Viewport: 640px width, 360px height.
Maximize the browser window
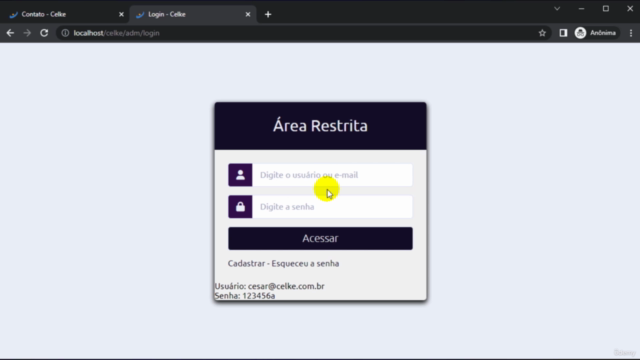pos(606,9)
